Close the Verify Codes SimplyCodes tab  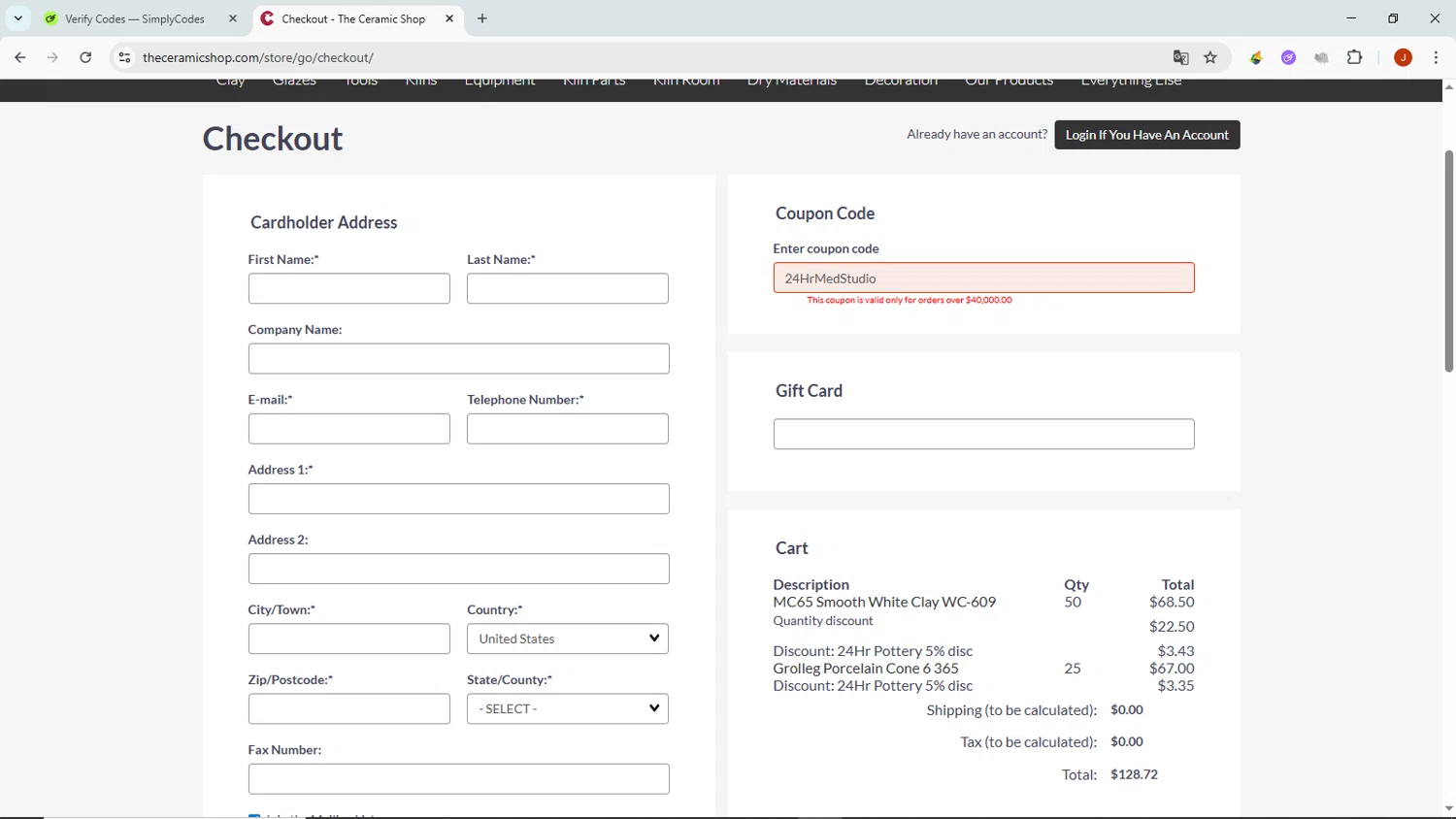233,18
